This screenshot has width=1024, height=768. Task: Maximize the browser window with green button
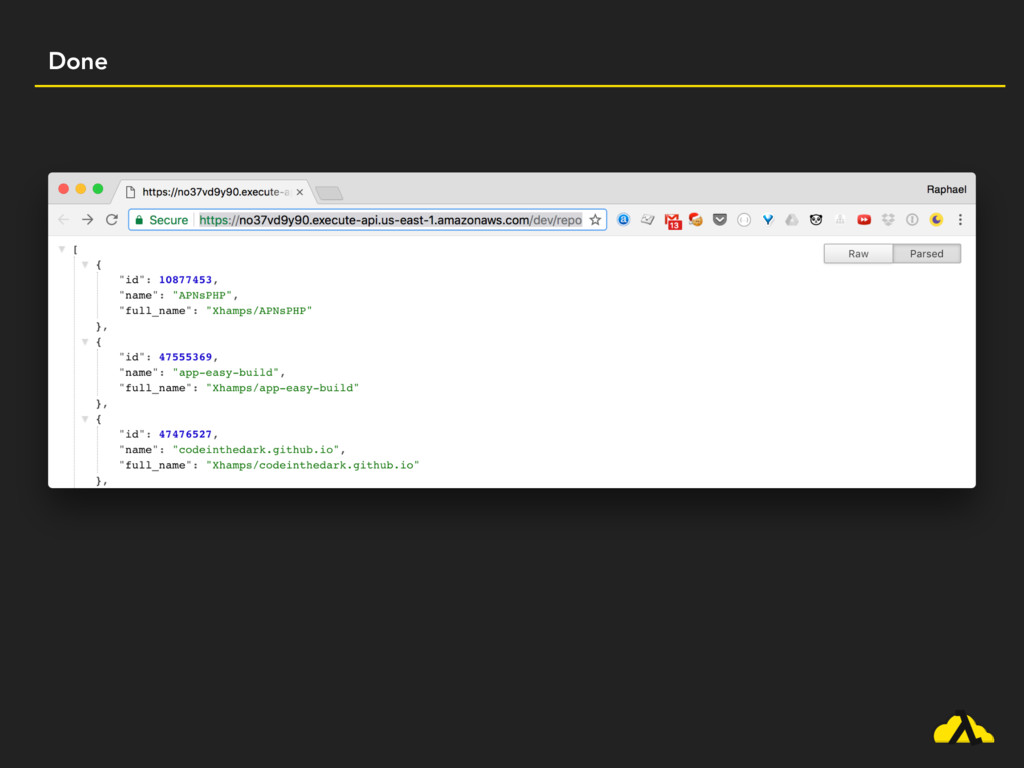pyautogui.click(x=98, y=189)
